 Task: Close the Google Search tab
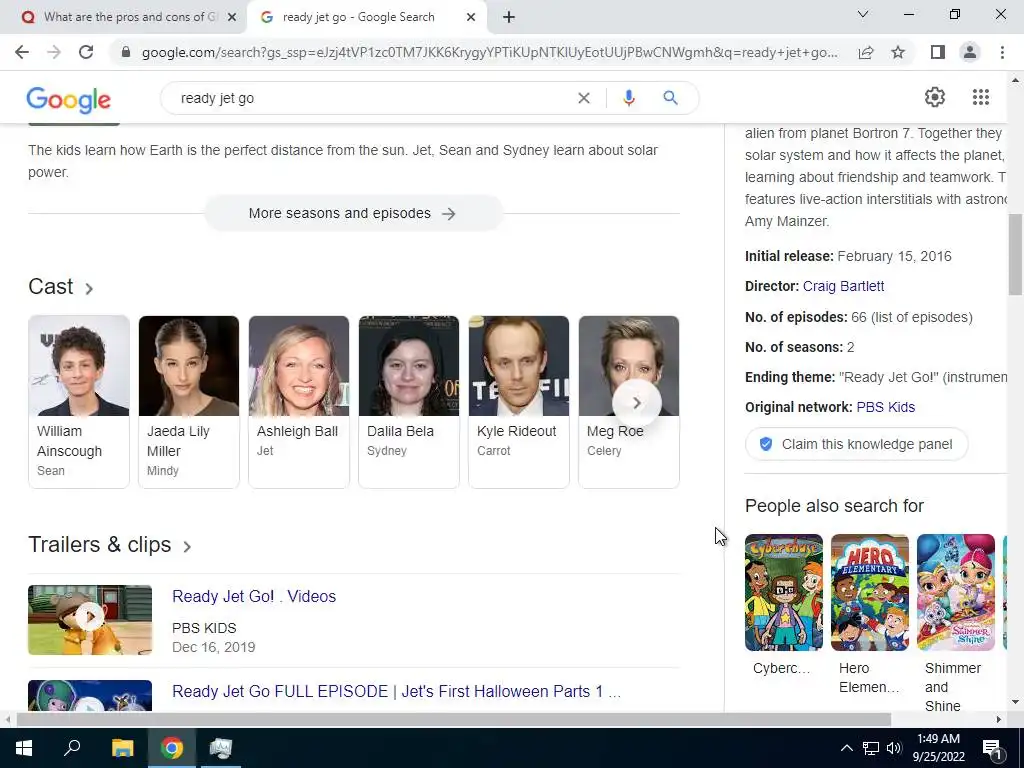(x=471, y=17)
